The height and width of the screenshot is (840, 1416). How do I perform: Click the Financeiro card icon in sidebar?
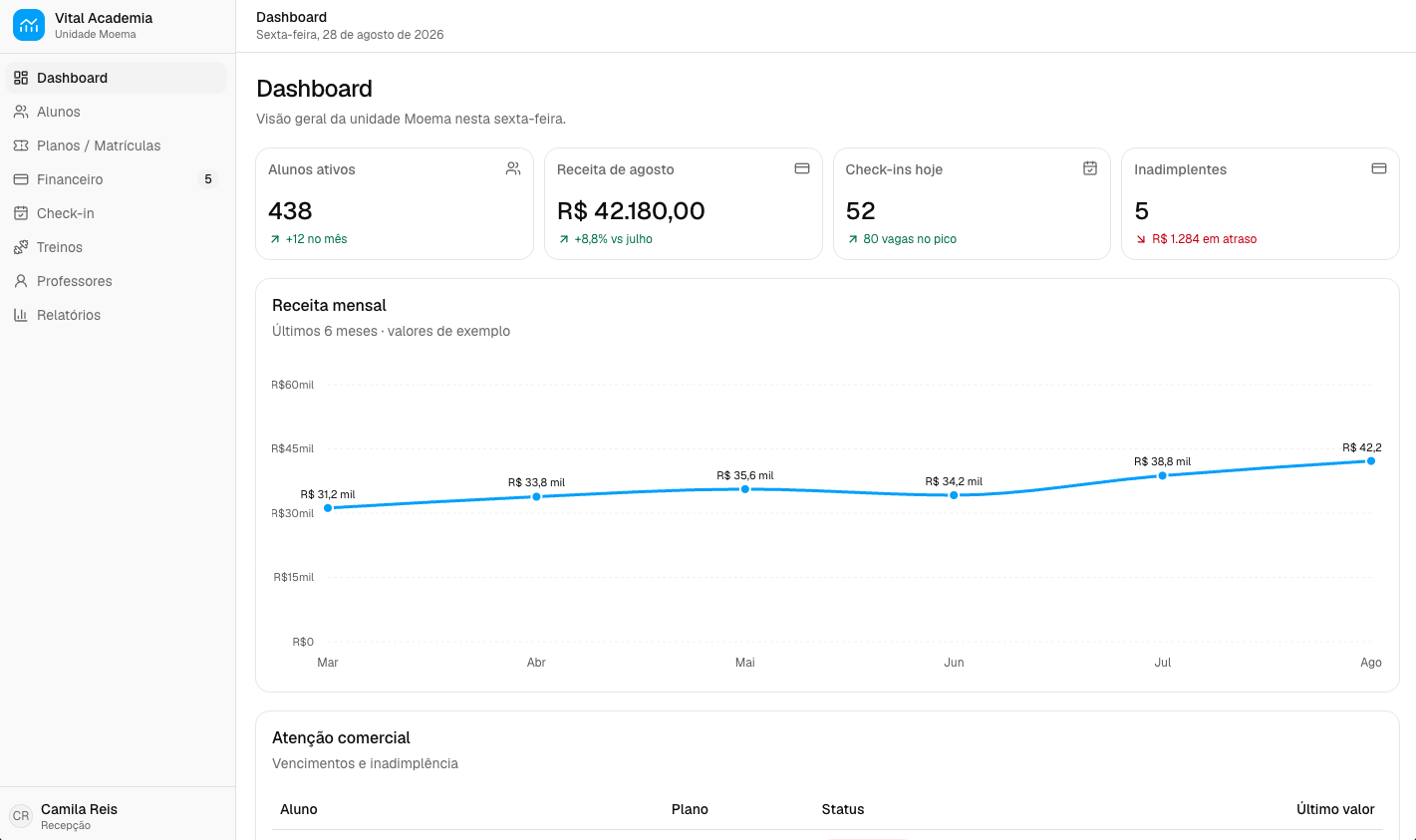pos(21,179)
